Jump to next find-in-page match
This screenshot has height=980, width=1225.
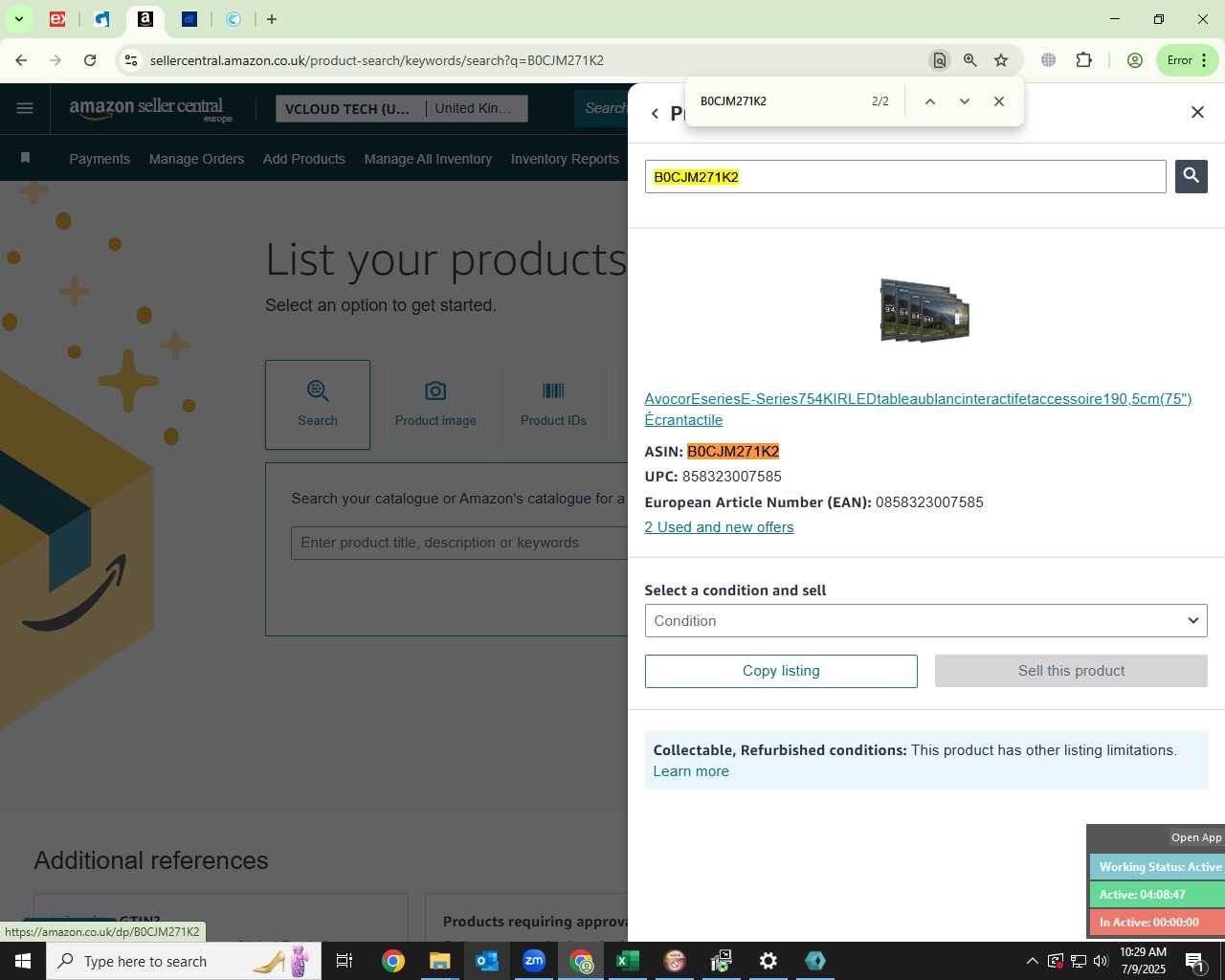(964, 101)
